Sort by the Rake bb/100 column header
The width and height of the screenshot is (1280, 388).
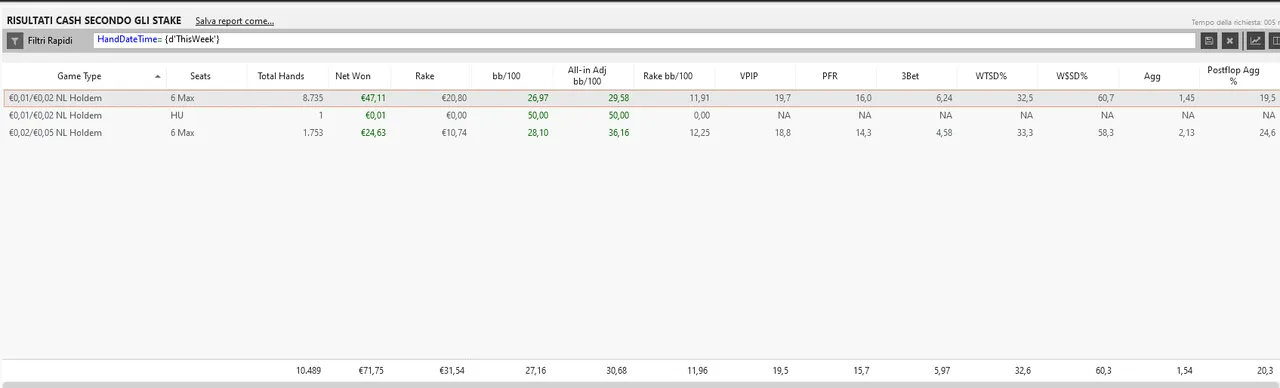668,76
